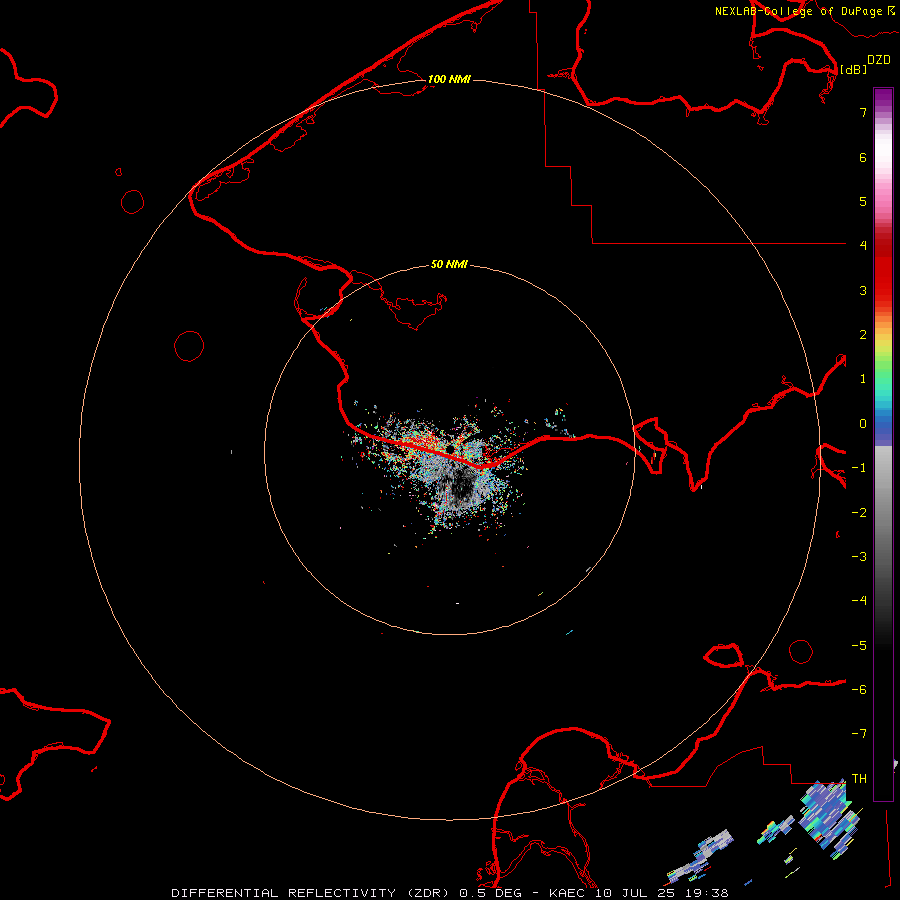Click the 3 value on the color scale

click(x=863, y=290)
